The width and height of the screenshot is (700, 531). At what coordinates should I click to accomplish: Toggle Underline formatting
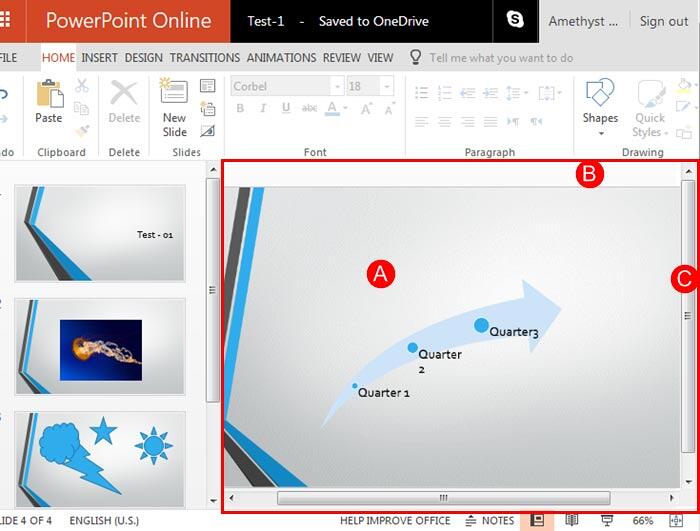(286, 108)
